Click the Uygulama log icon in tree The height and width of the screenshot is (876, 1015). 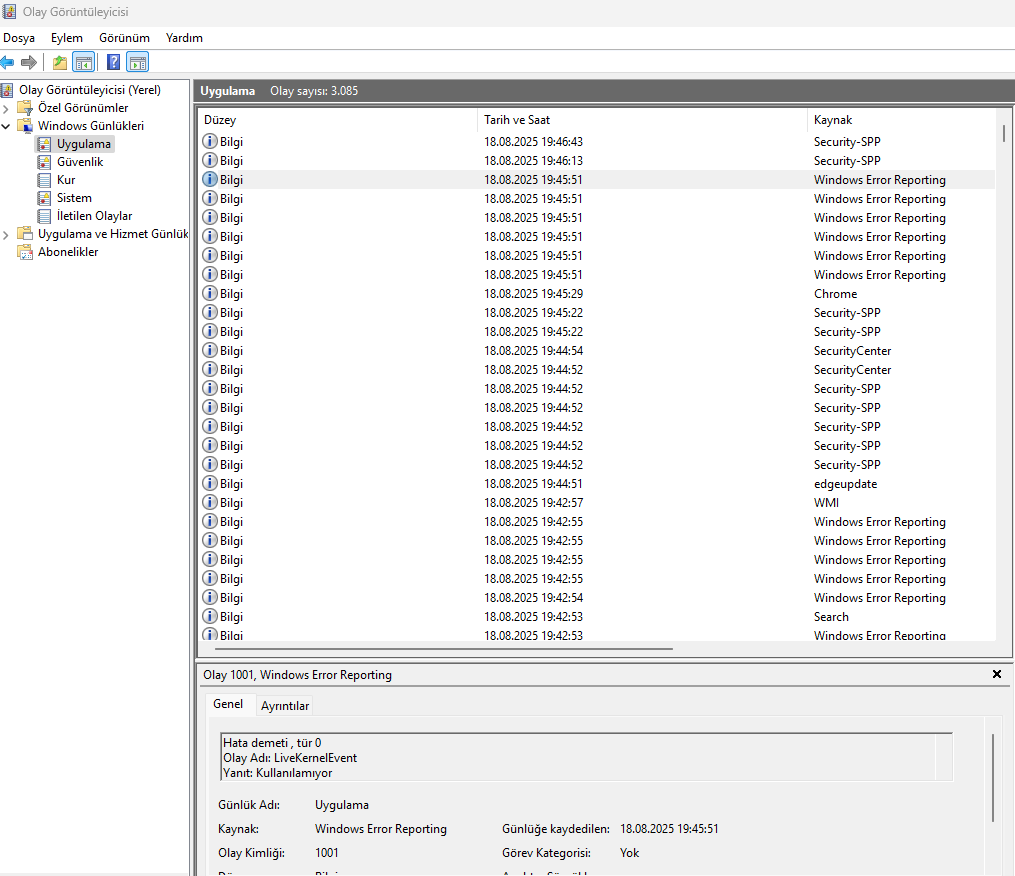pos(44,144)
